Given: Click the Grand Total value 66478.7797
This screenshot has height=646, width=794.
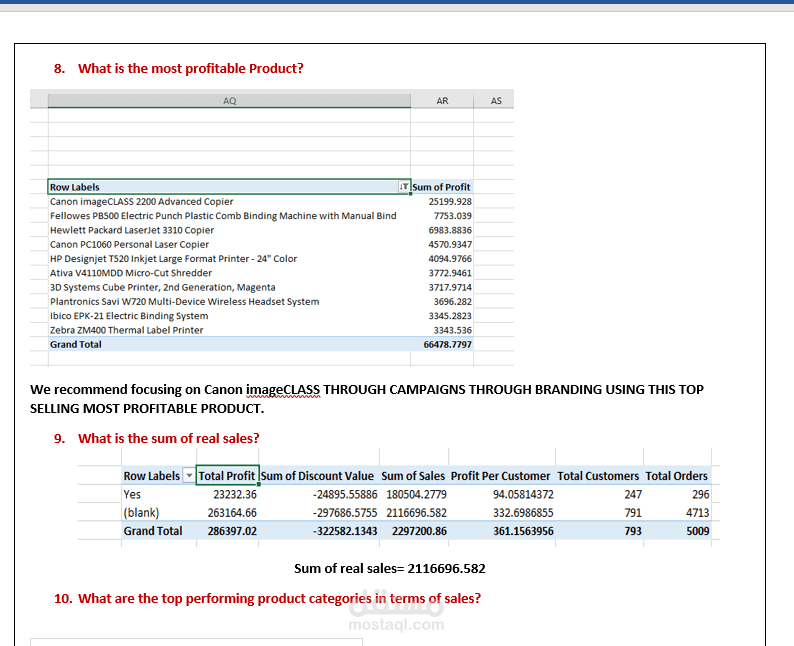Looking at the screenshot, I should click(x=447, y=344).
